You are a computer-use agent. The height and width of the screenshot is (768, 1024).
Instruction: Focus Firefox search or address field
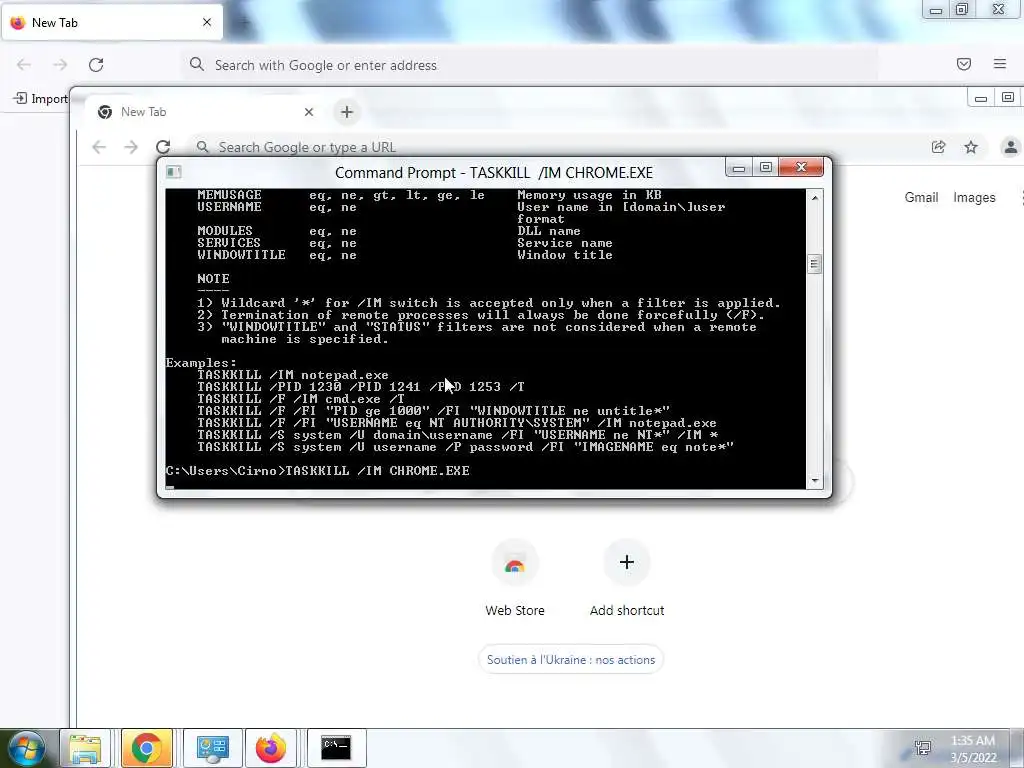point(529,65)
